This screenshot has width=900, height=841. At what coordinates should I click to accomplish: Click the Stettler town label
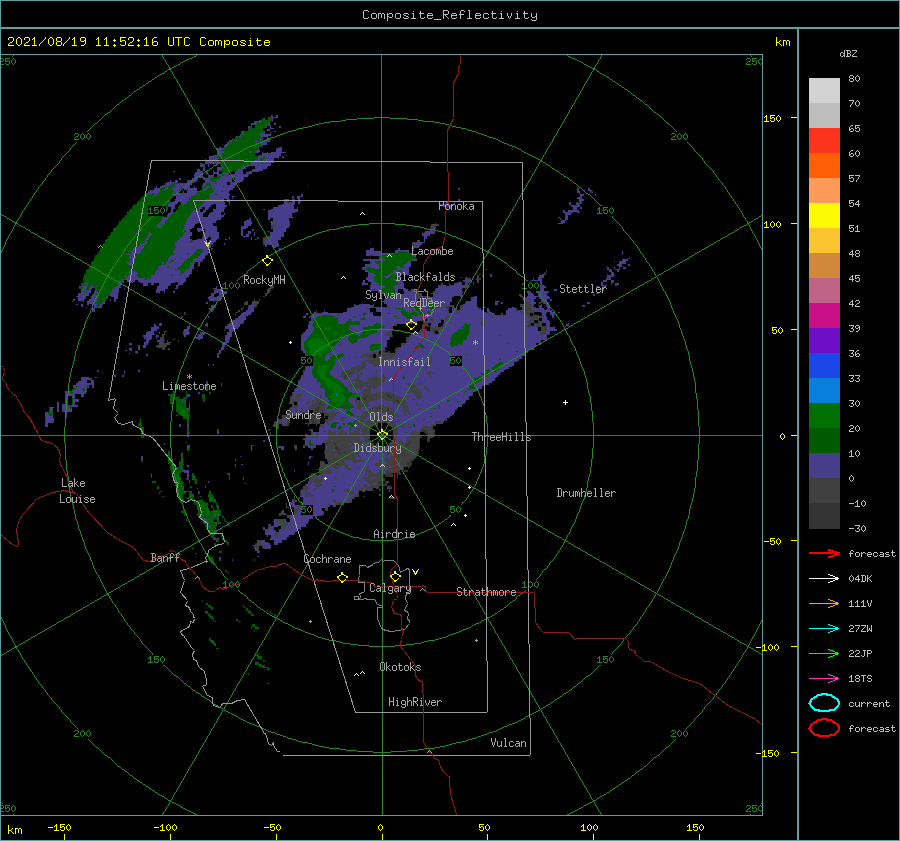click(583, 289)
